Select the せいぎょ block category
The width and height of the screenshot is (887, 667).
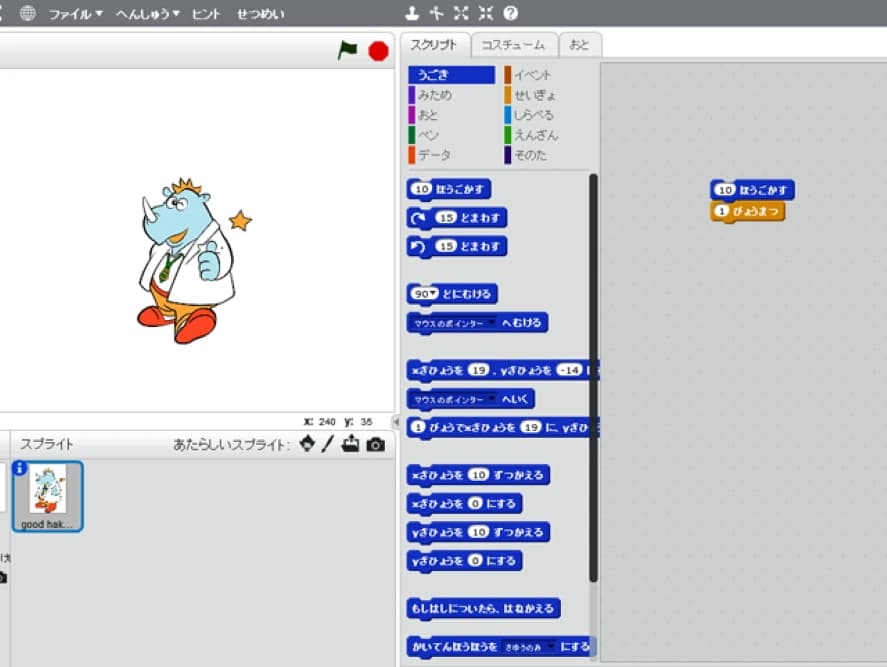pyautogui.click(x=536, y=94)
